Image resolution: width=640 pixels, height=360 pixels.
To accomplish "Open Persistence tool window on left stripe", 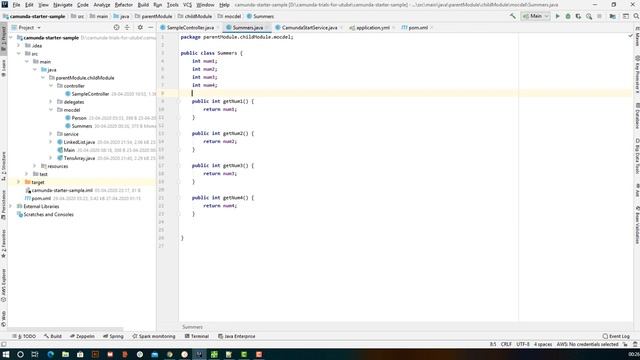I will click(x=4, y=205).
